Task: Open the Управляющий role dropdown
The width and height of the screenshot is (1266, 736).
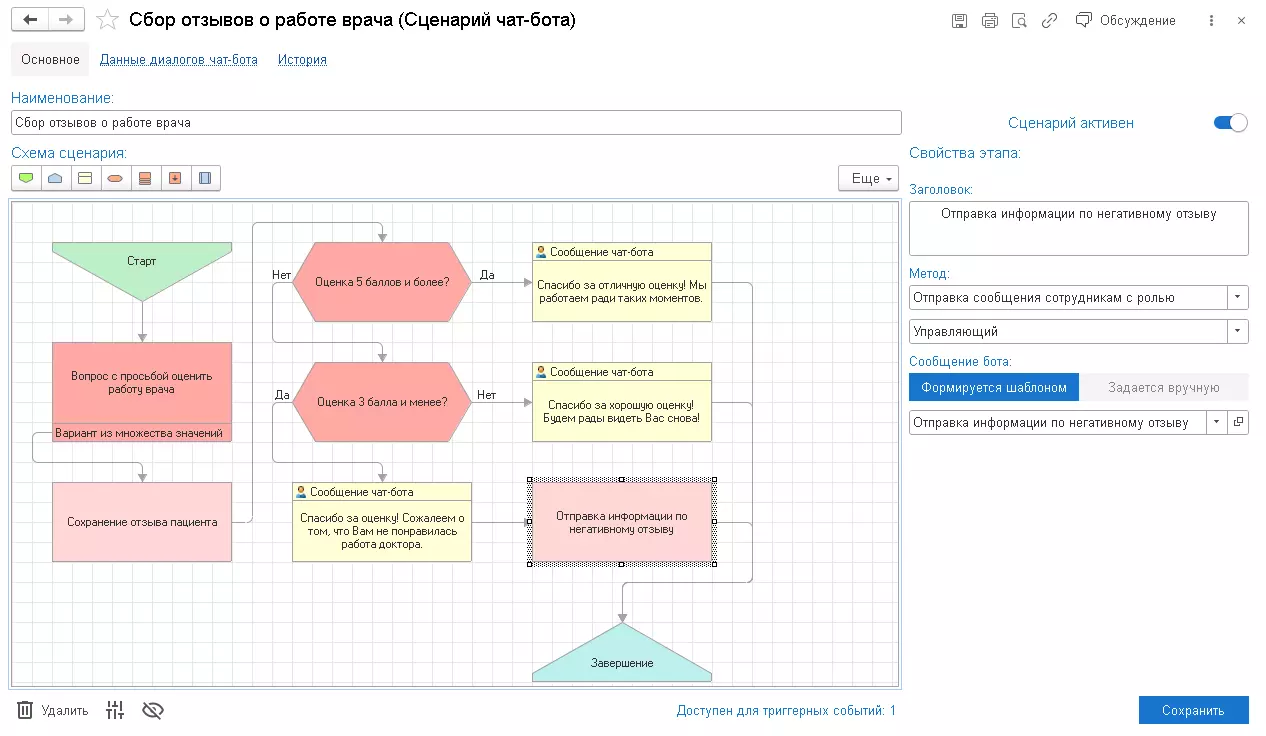Action: click(1239, 331)
